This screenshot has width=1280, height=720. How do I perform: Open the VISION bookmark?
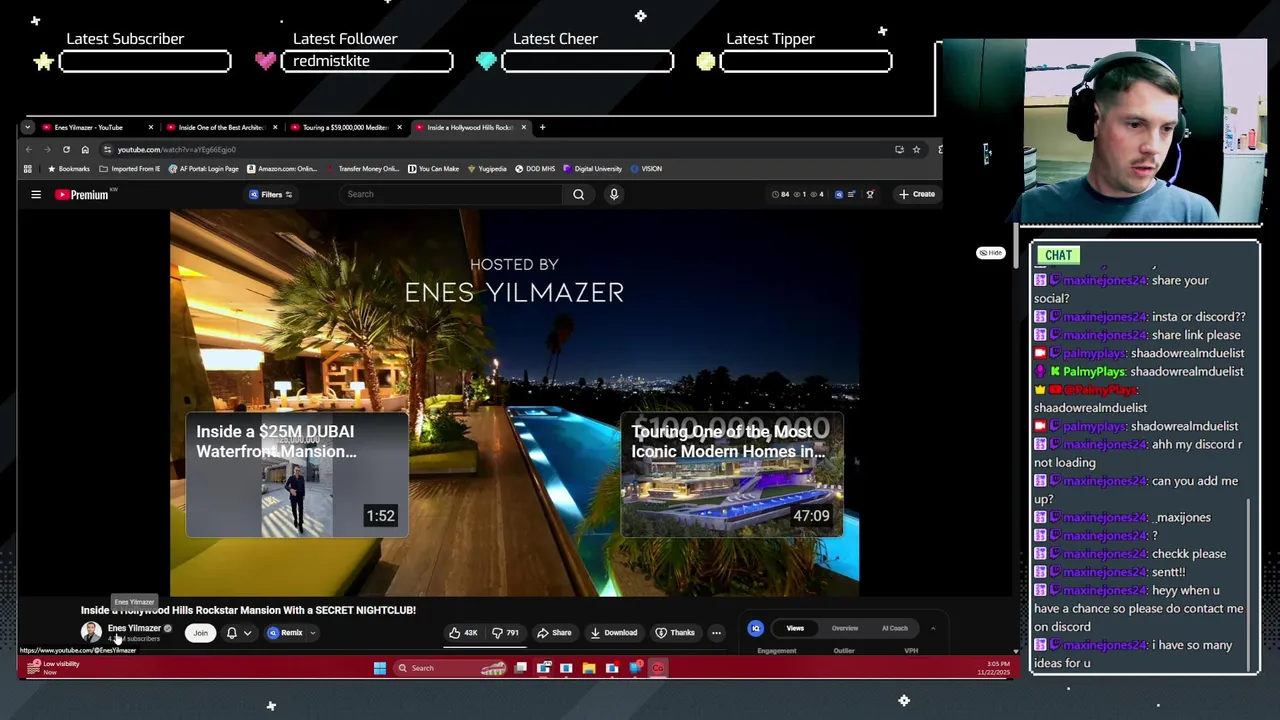(646, 168)
